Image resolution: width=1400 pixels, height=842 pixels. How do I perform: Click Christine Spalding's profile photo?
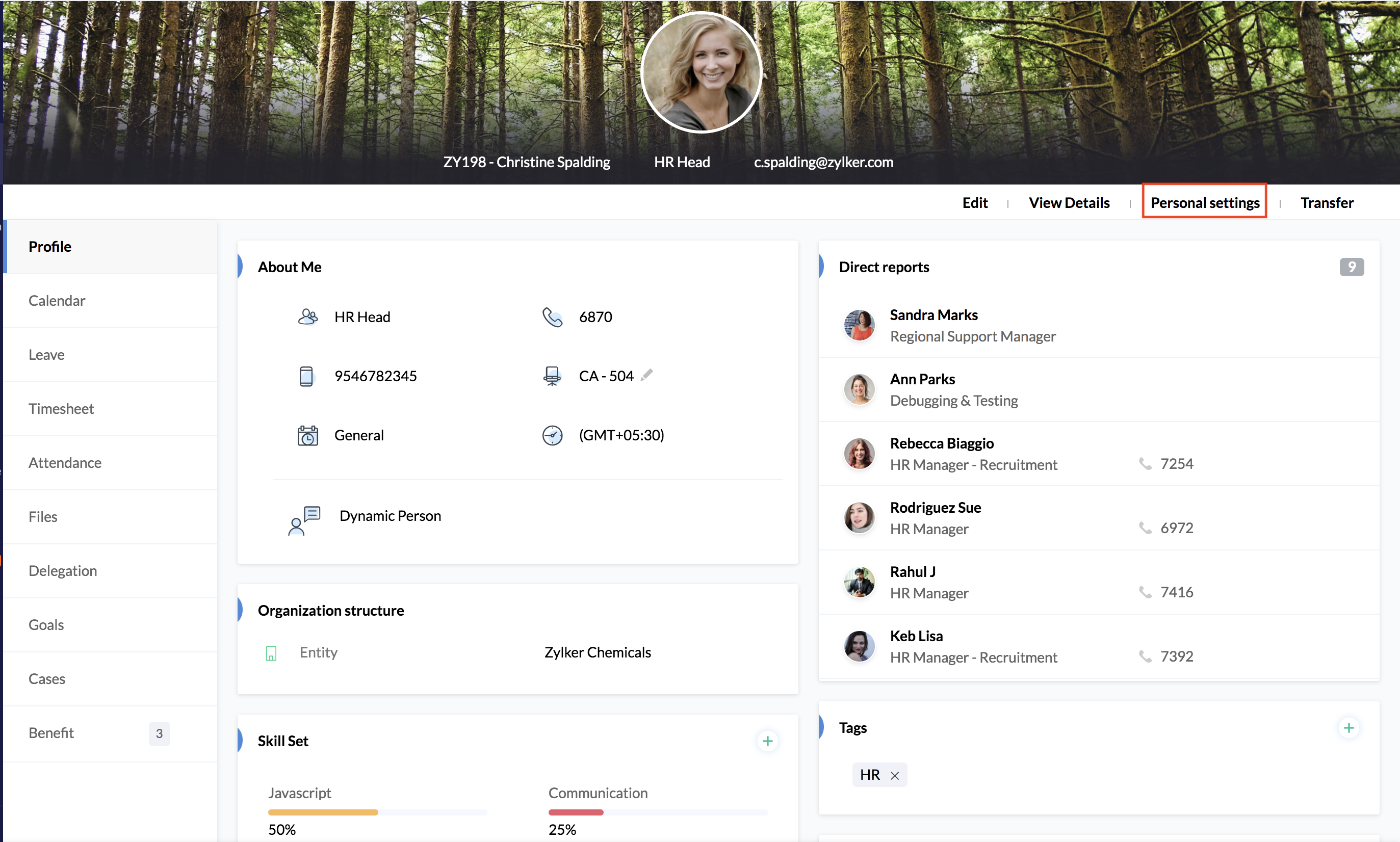pyautogui.click(x=701, y=72)
